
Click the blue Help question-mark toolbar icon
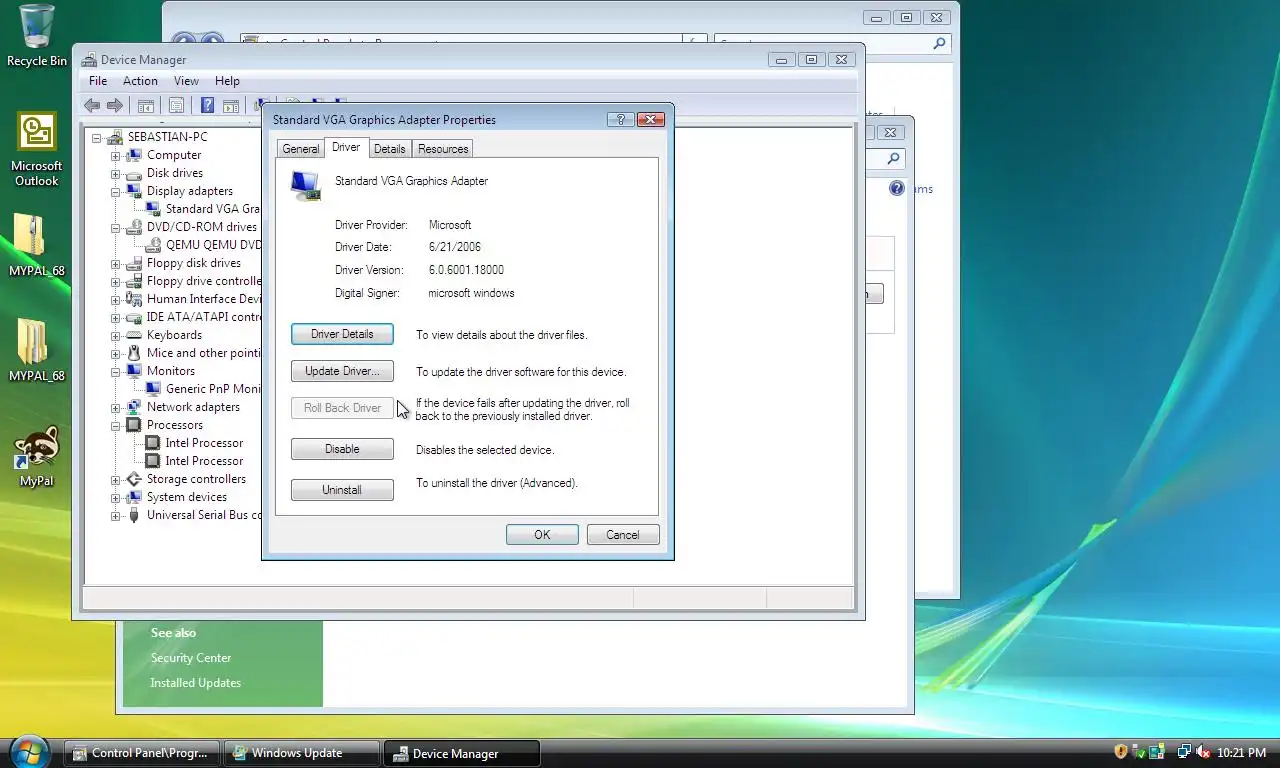pos(207,105)
